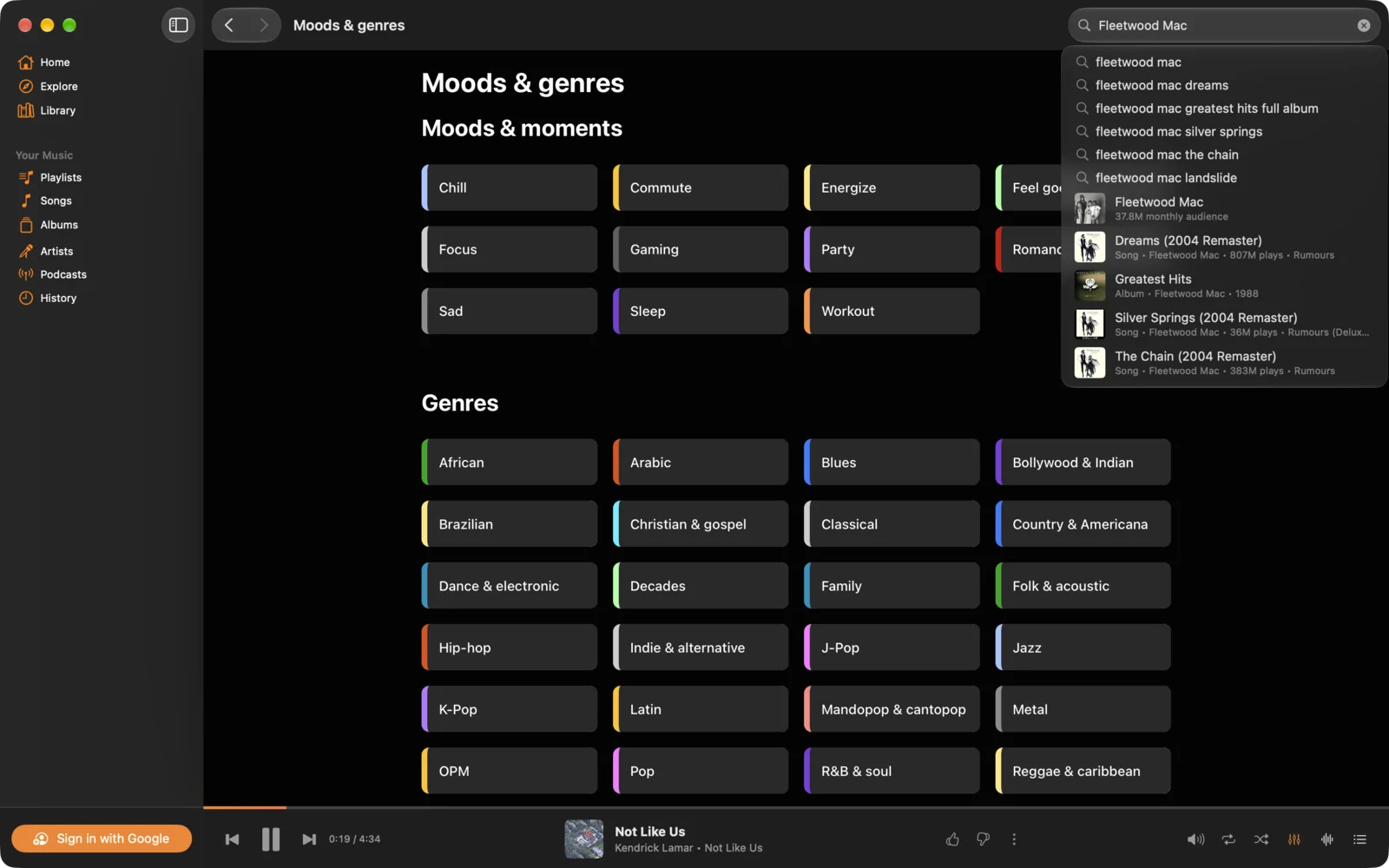1389x868 pixels.
Task: Select suggestion 'fleetwood mac the chain'
Action: point(1224,155)
